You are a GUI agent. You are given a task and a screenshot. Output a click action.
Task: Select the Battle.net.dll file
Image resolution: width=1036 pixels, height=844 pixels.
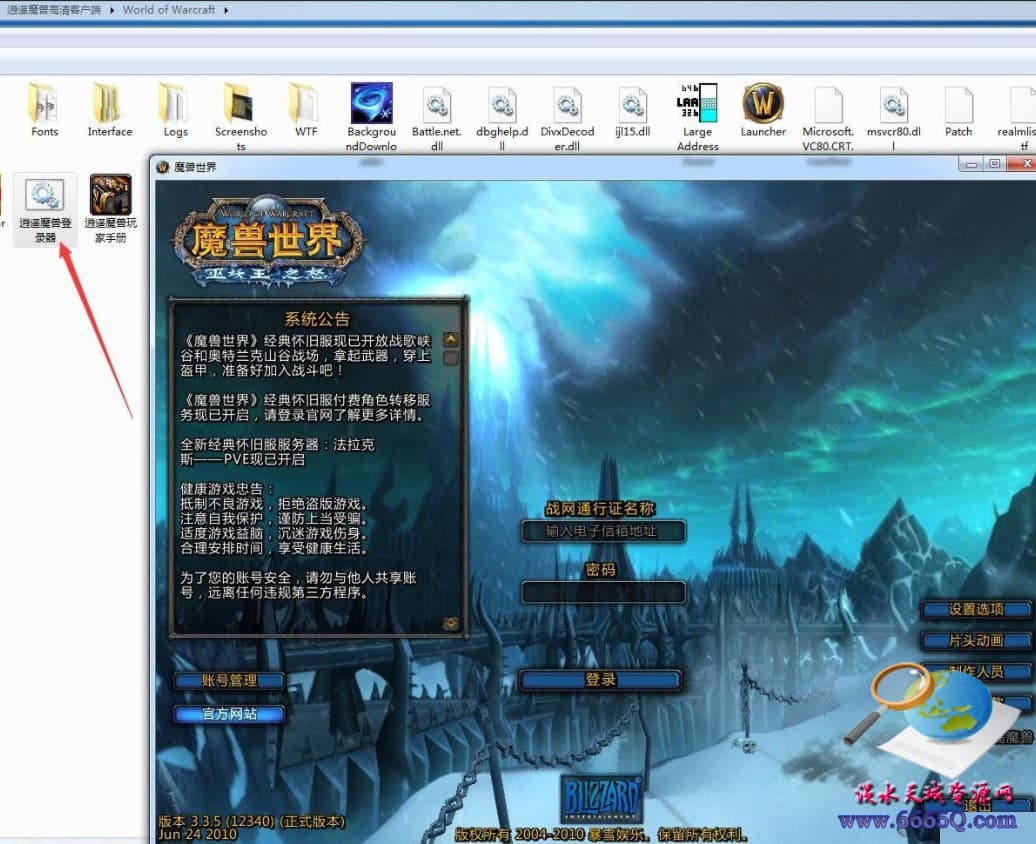(x=437, y=116)
